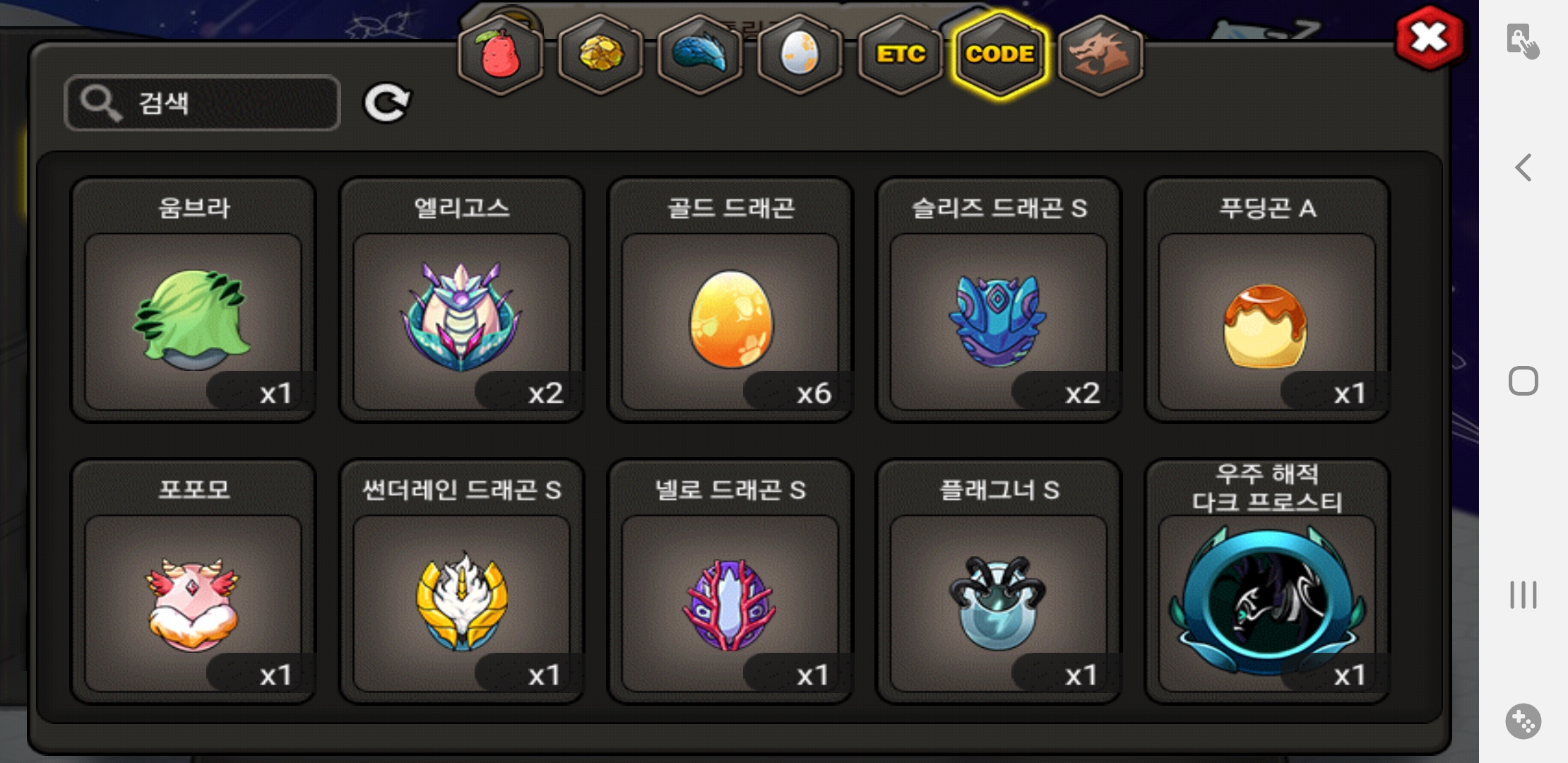Open the game tools gamepad icon
This screenshot has width=1568, height=763.
(1523, 721)
